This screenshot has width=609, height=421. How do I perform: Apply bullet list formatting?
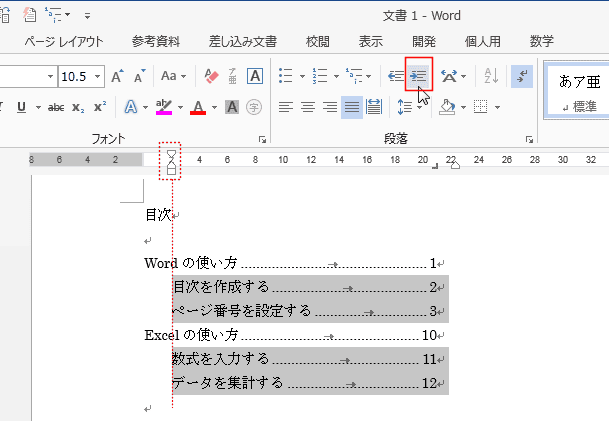coord(286,76)
